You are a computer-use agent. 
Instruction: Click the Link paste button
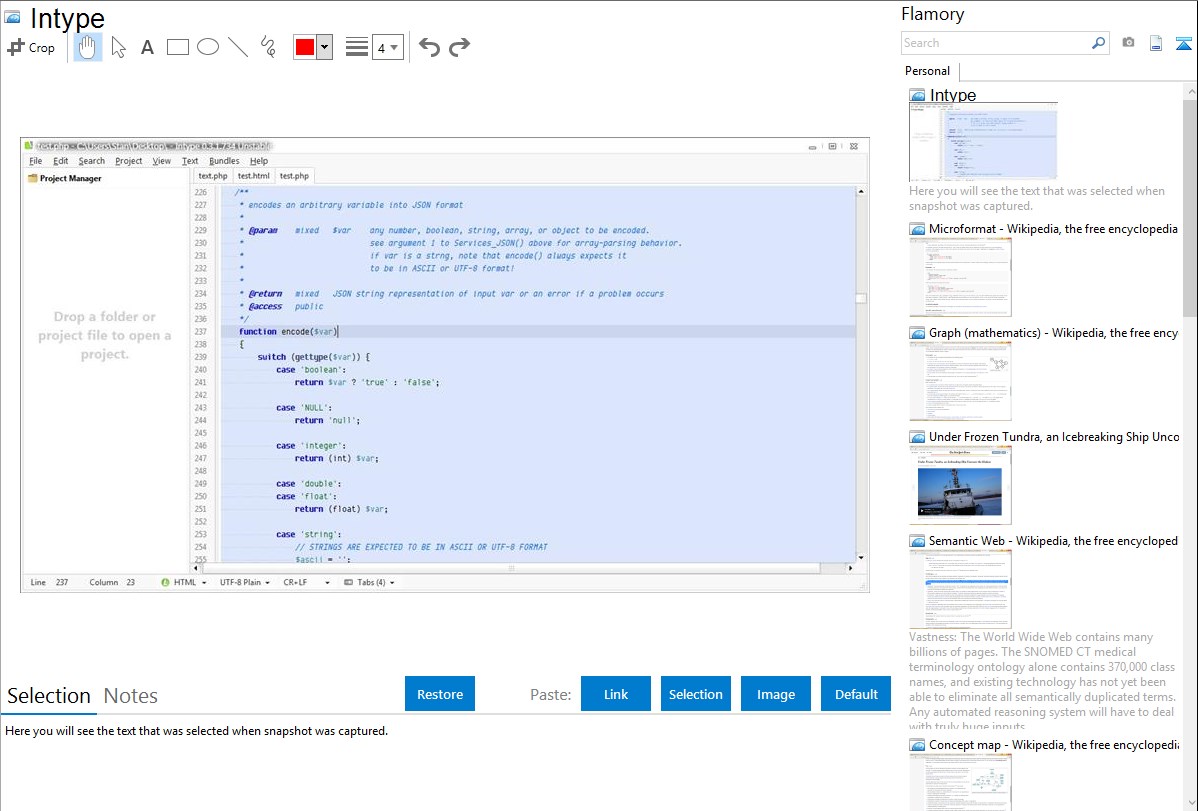tap(616, 694)
